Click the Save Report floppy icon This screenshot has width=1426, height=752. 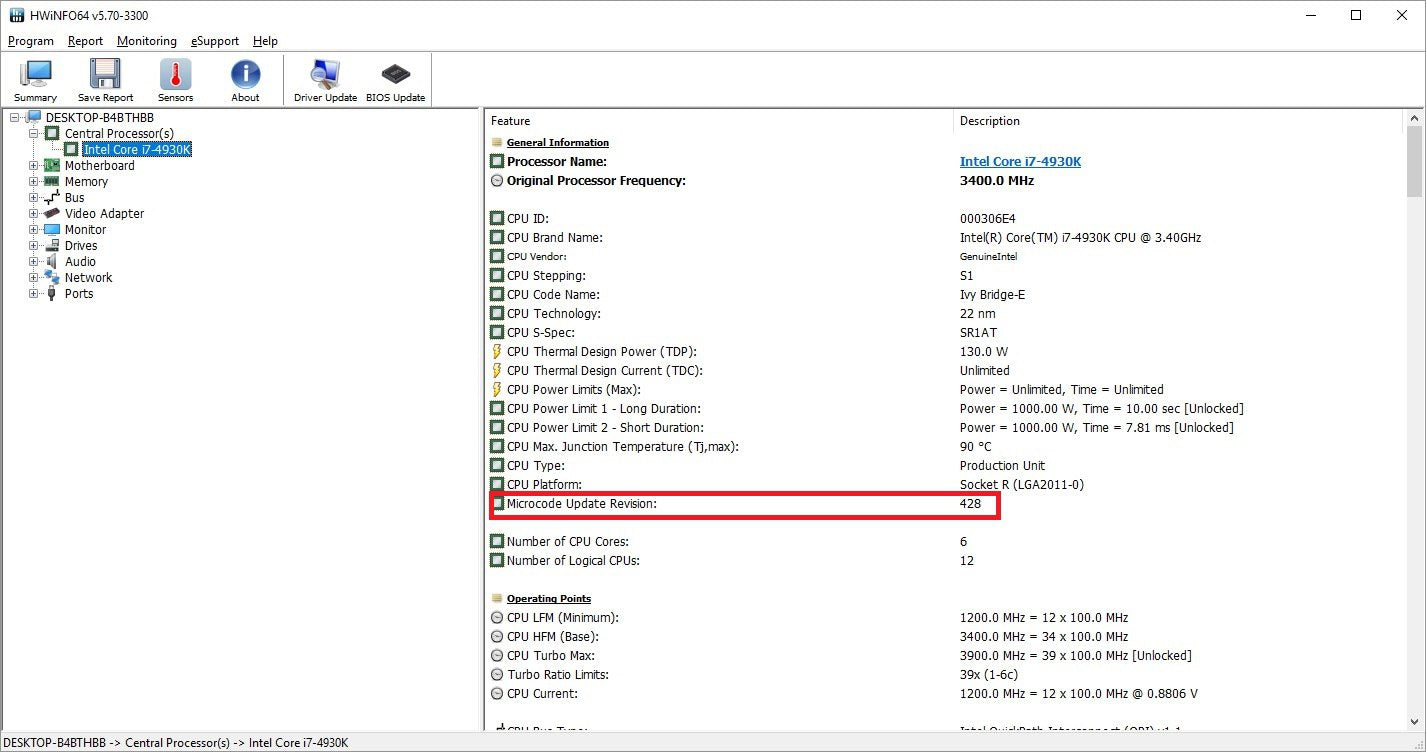point(105,80)
